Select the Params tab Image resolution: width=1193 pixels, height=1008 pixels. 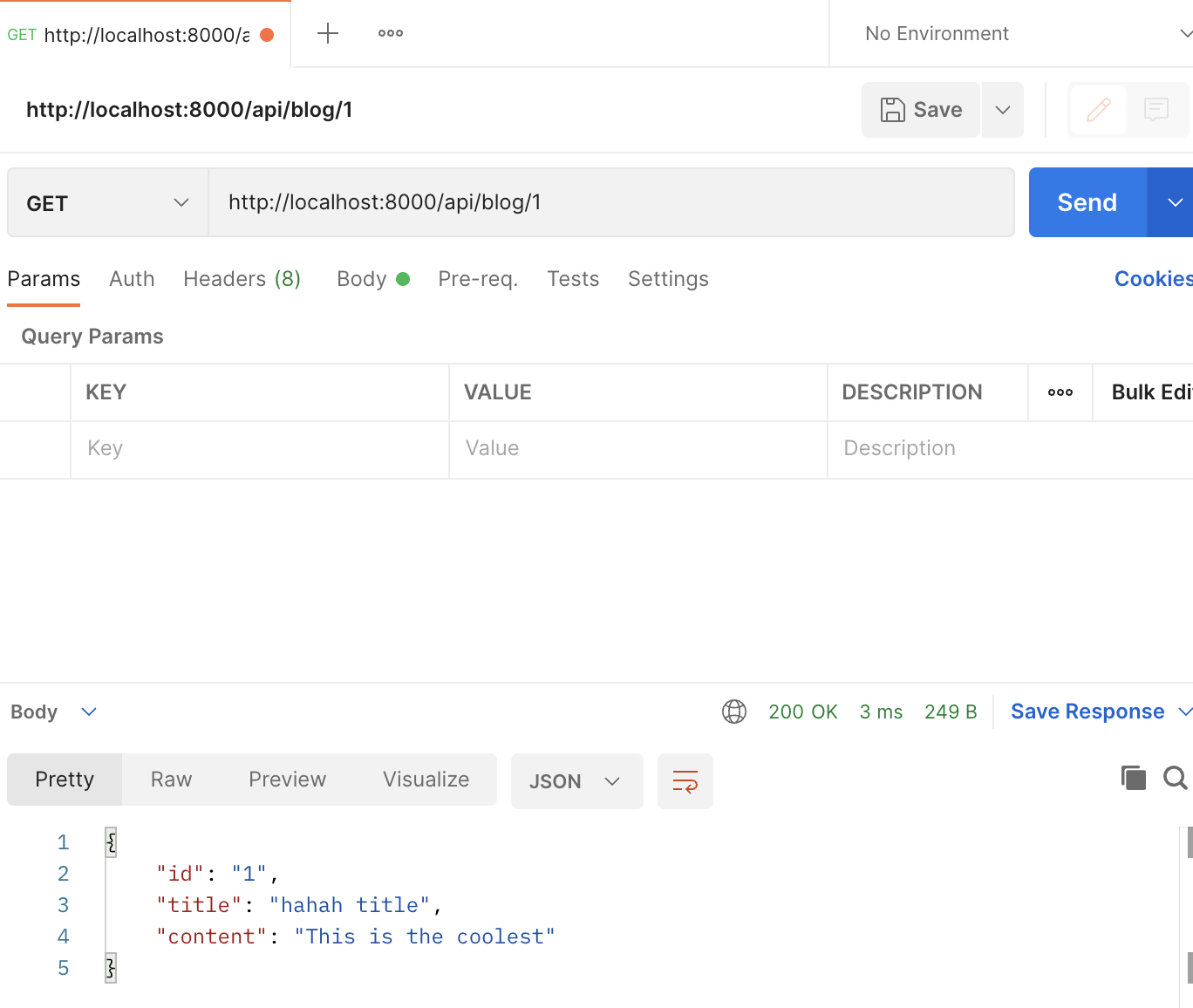[x=44, y=279]
